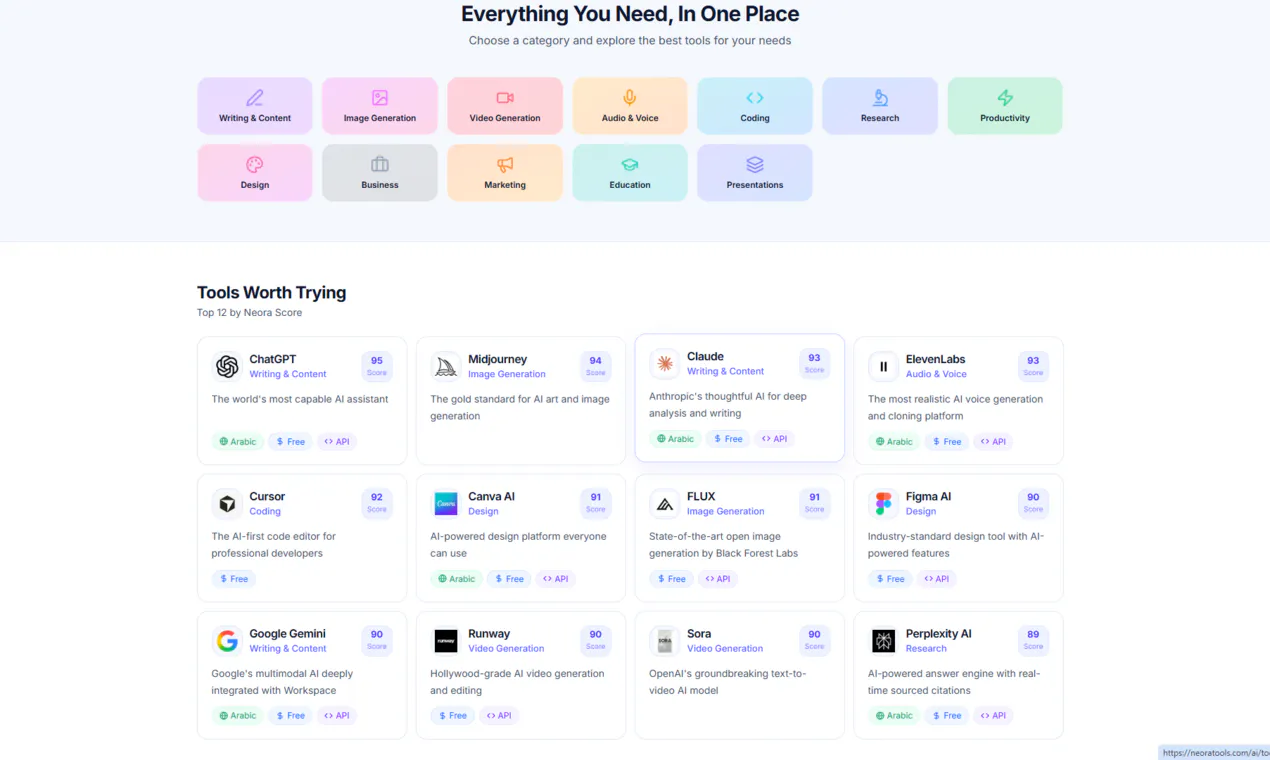The width and height of the screenshot is (1270, 760).
Task: Open the Writing & Content category tile
Action: [x=255, y=106]
